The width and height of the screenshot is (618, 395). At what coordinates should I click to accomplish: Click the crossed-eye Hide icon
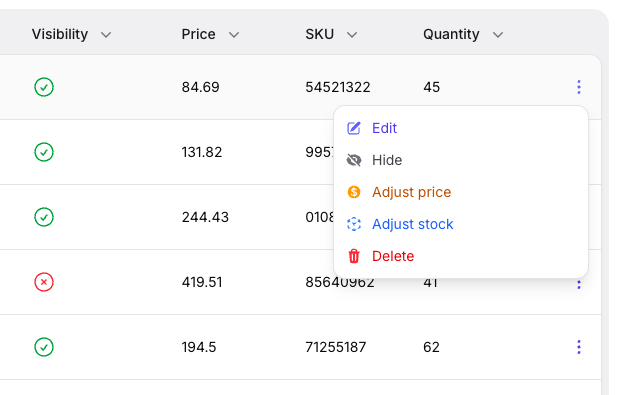pos(354,160)
